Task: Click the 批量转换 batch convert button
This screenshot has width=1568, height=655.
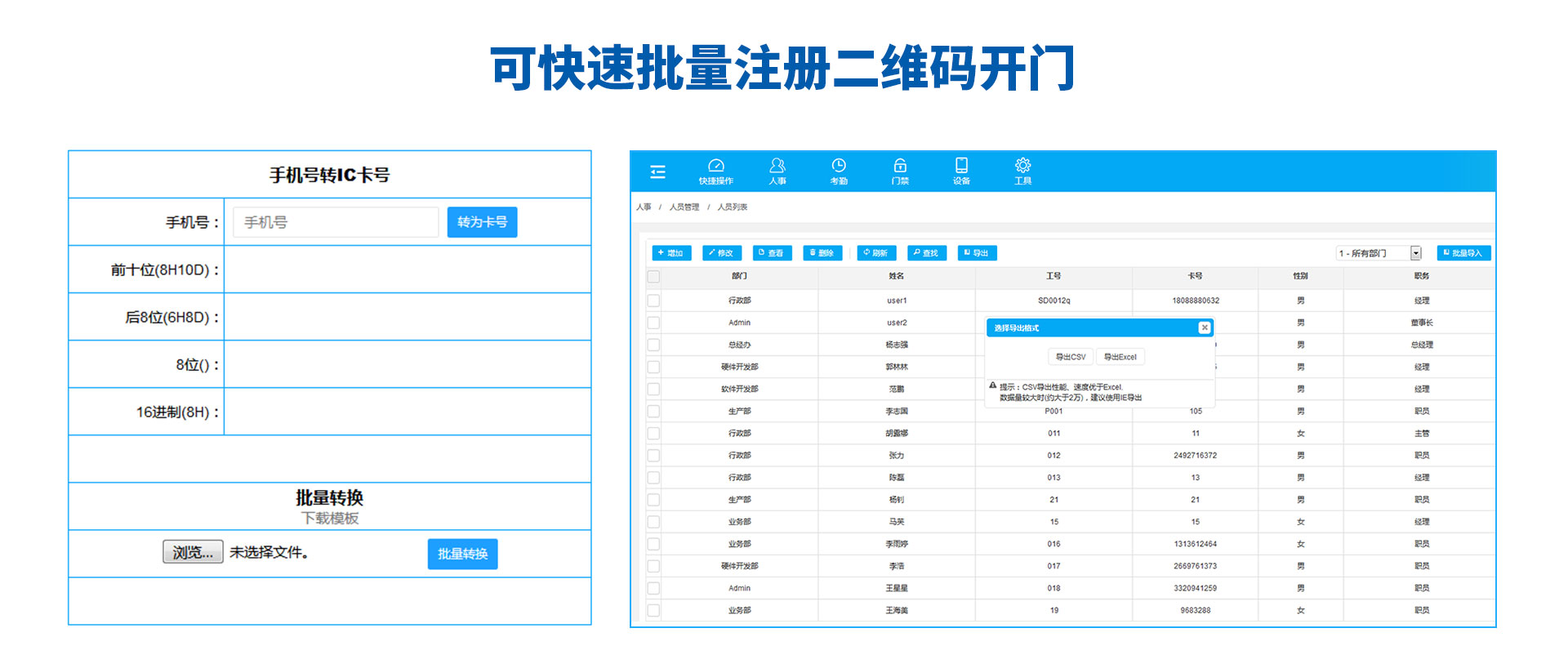Action: pos(462,554)
